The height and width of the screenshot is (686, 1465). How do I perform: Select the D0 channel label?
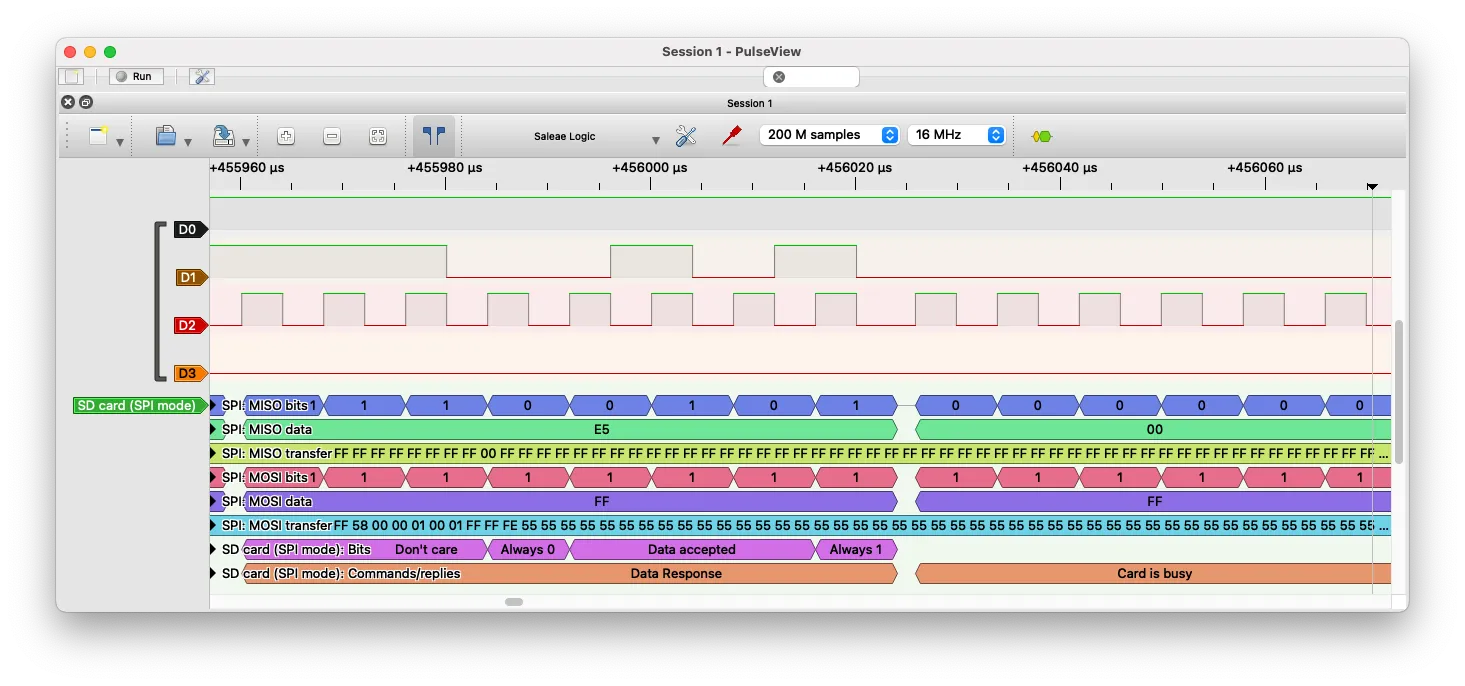tap(189, 229)
